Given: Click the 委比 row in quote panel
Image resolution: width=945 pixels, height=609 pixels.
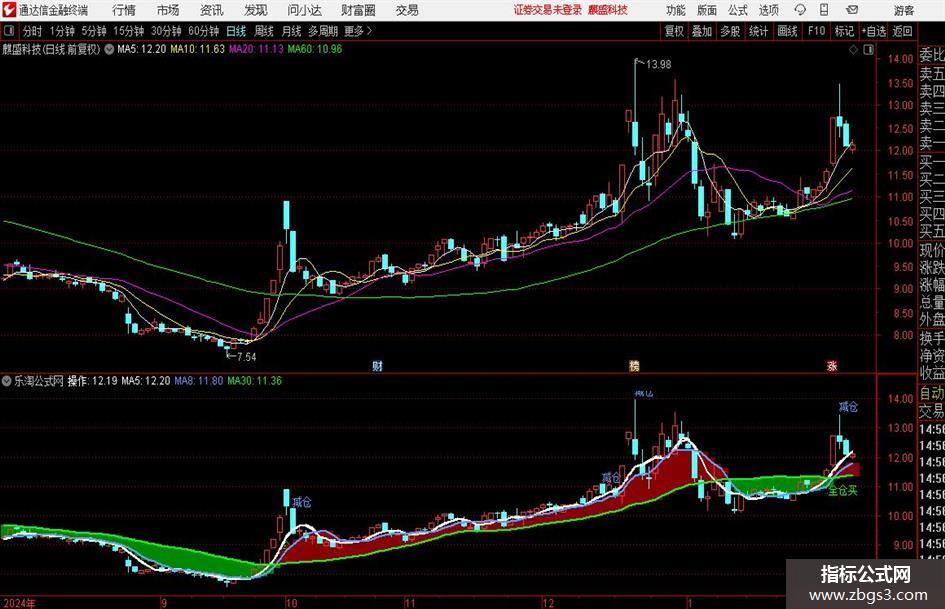Looking at the screenshot, I should coord(931,55).
